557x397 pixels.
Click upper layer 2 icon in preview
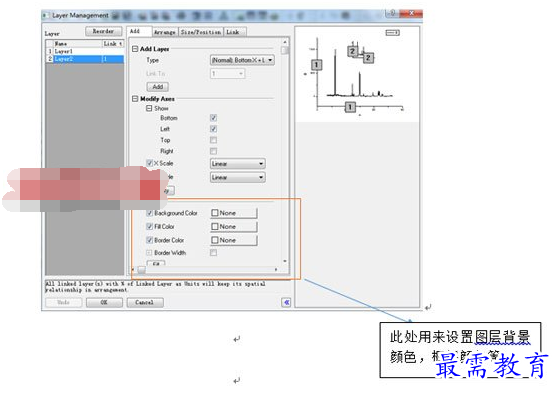pyautogui.click(x=352, y=51)
